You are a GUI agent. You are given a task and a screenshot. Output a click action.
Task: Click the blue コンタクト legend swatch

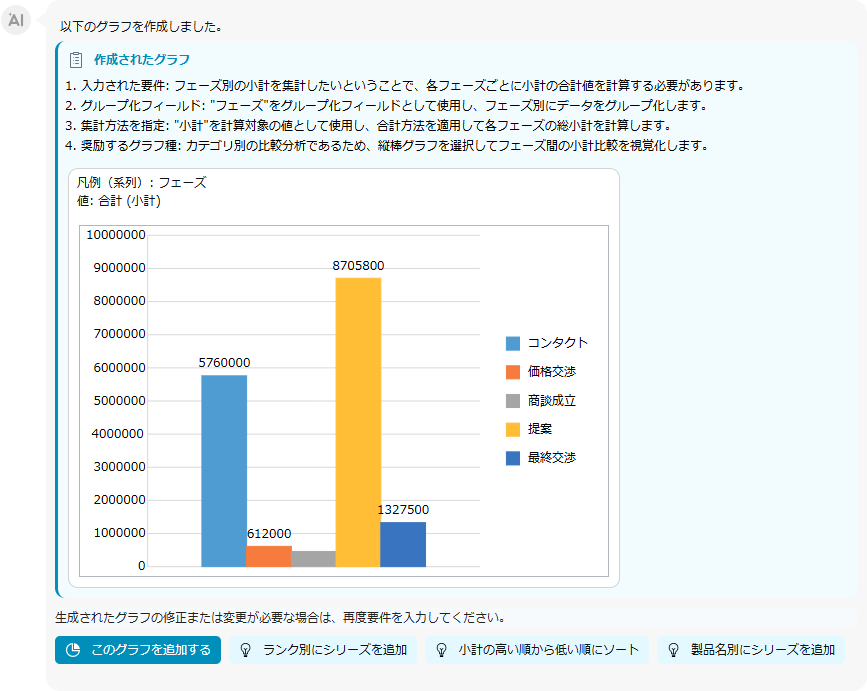point(513,343)
